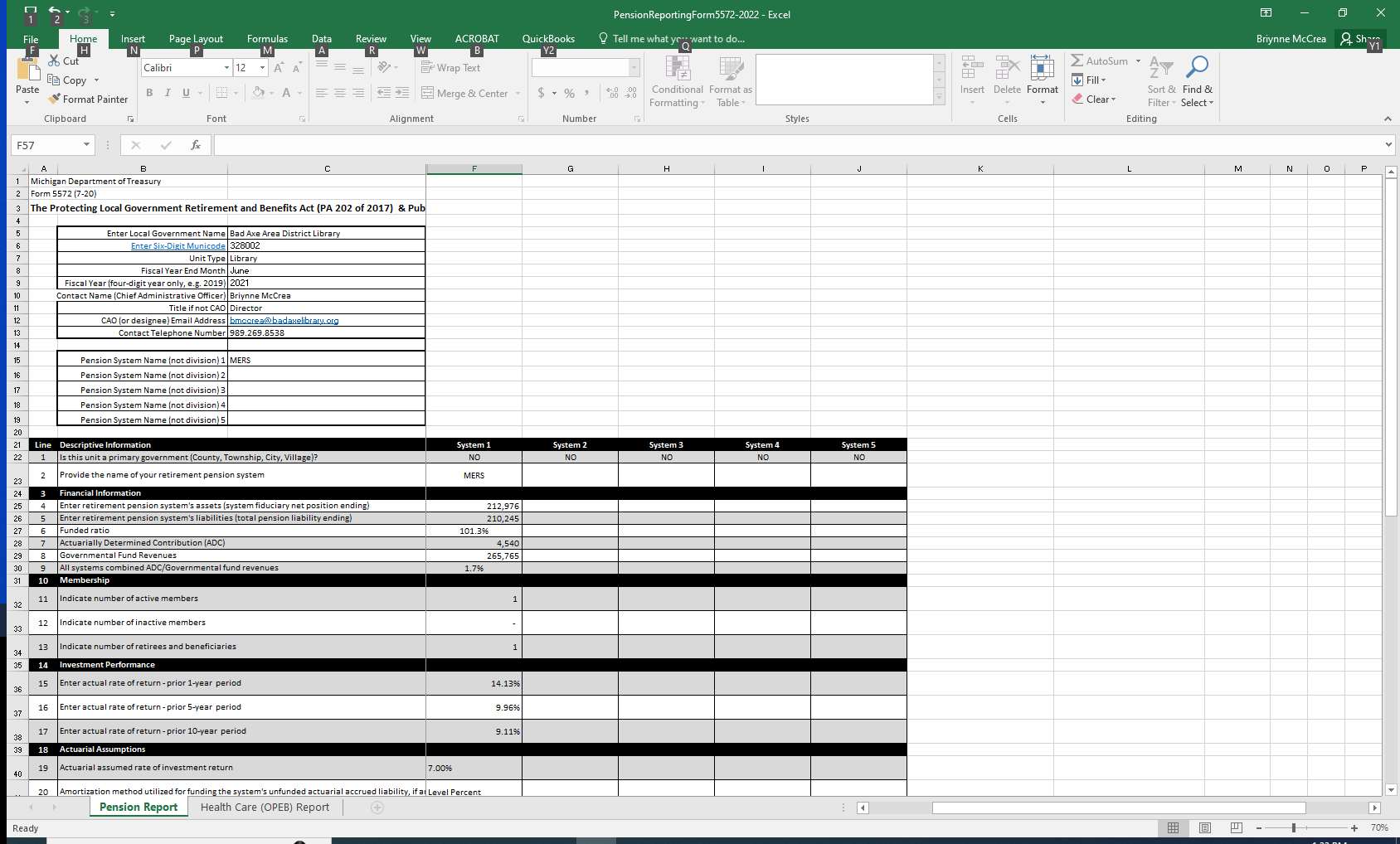Open Health Care (OPEB) Report sheet

point(265,807)
